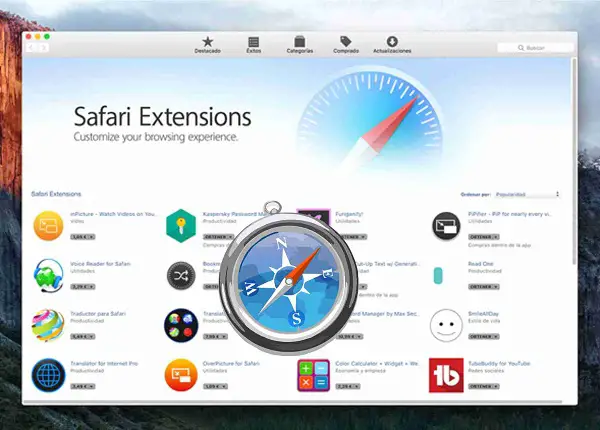Click Redes sociales under TubeBuddy
Screen dimensions: 600x430
(x=484, y=371)
